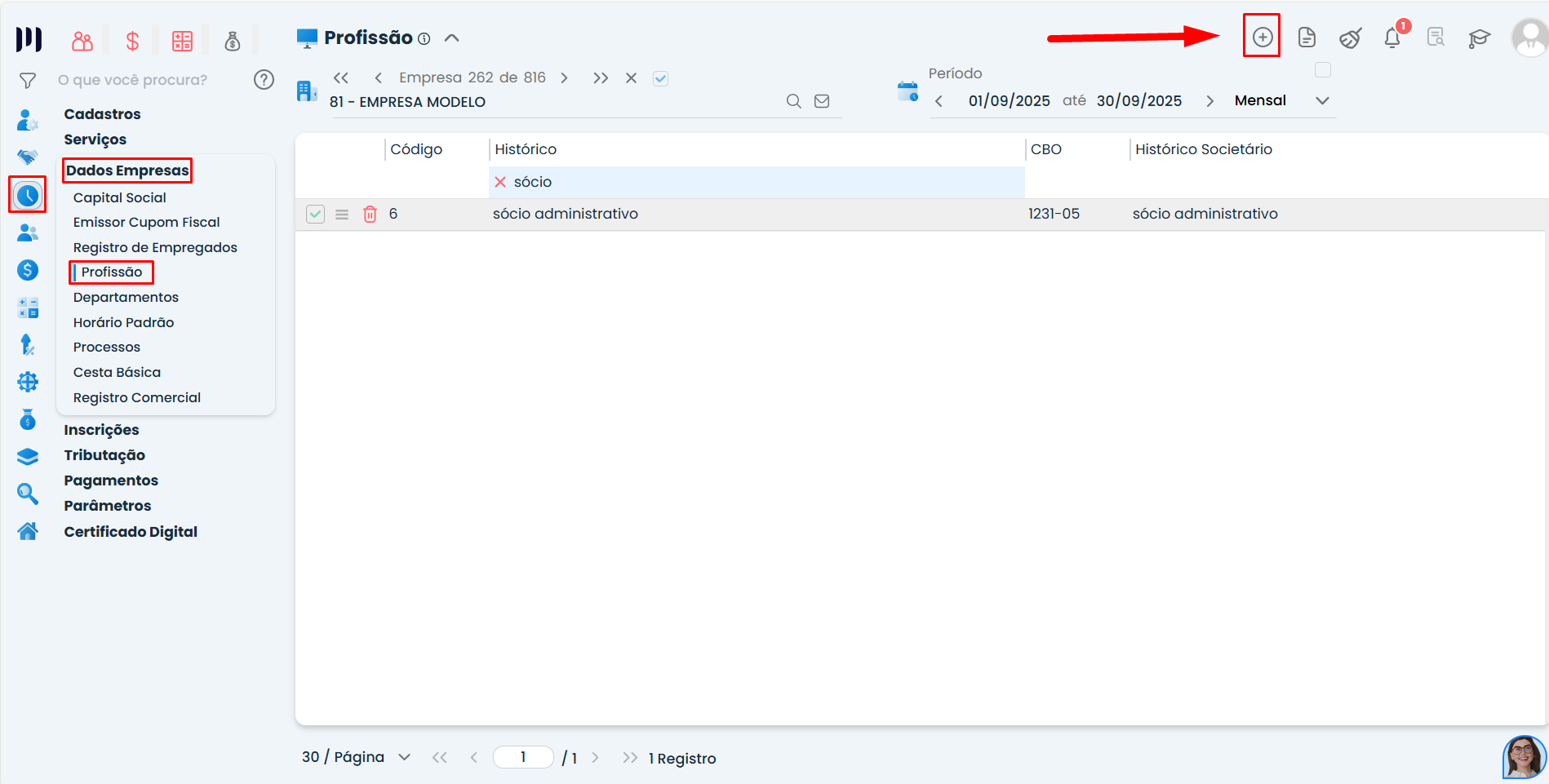Click the start date 01/09/2025
This screenshot has height=784, width=1549.
coord(1010,101)
